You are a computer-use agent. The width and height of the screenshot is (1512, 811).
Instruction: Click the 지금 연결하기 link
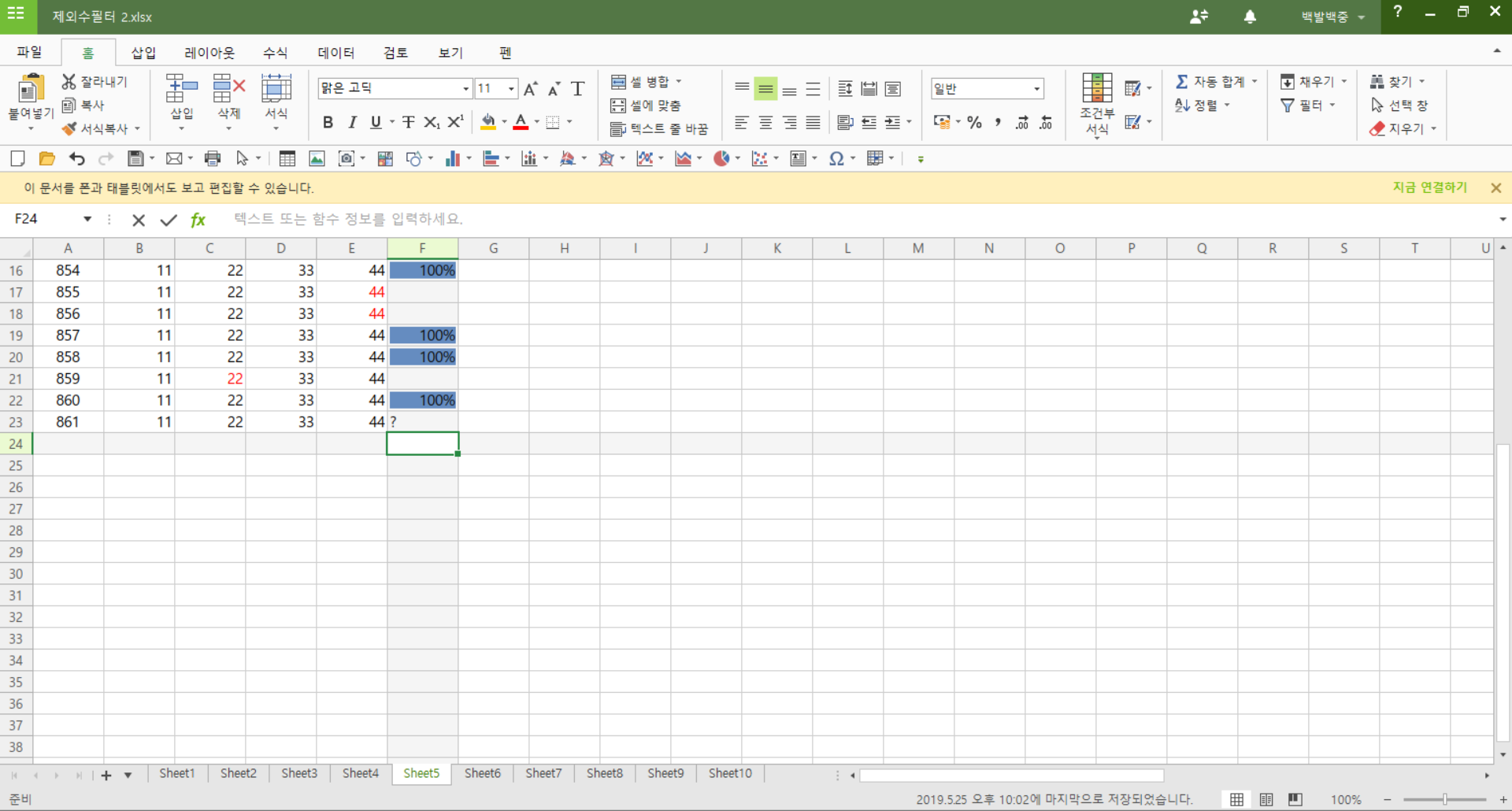[1429, 187]
